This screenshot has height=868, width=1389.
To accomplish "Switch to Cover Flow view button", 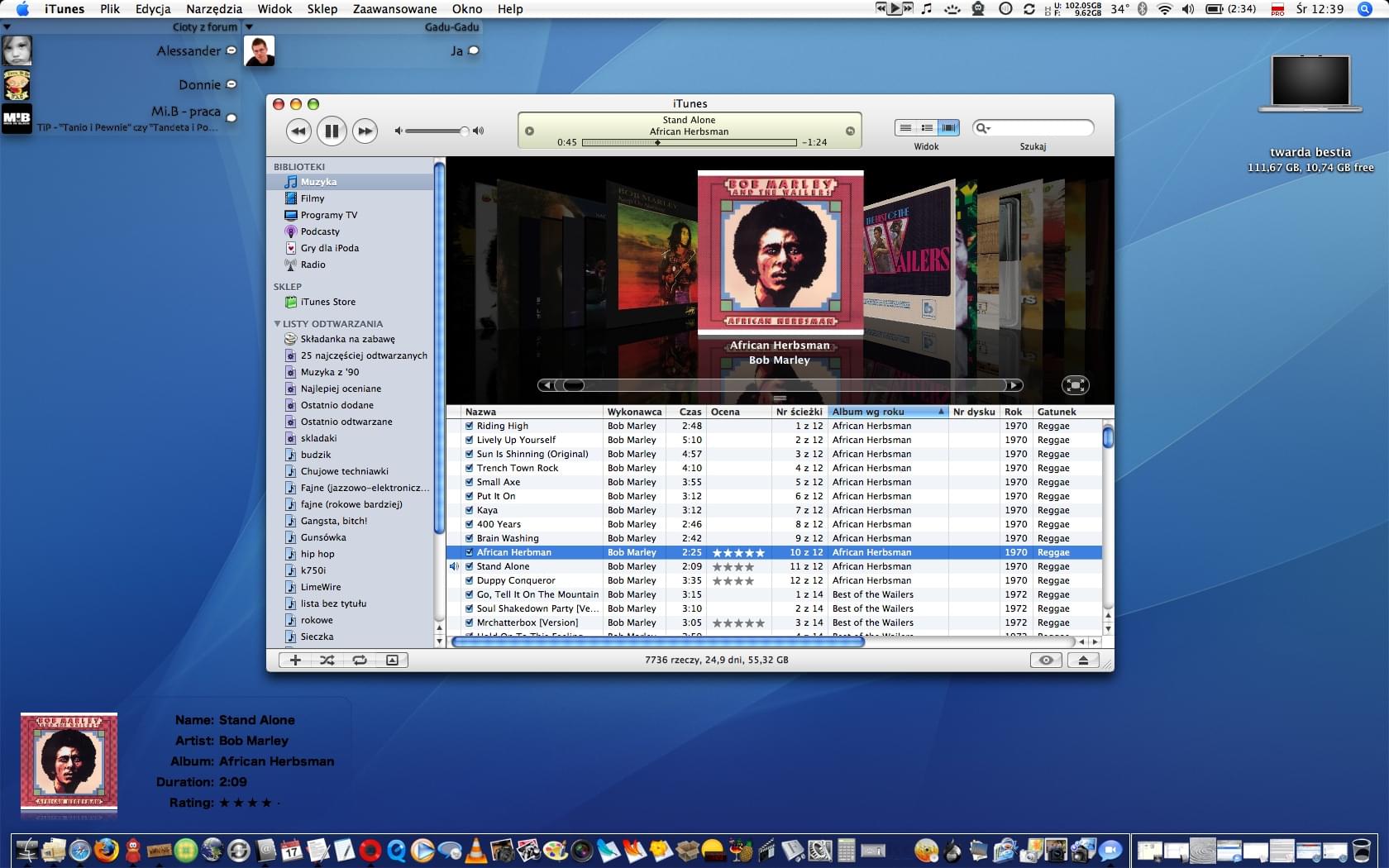I will pyautogui.click(x=949, y=127).
